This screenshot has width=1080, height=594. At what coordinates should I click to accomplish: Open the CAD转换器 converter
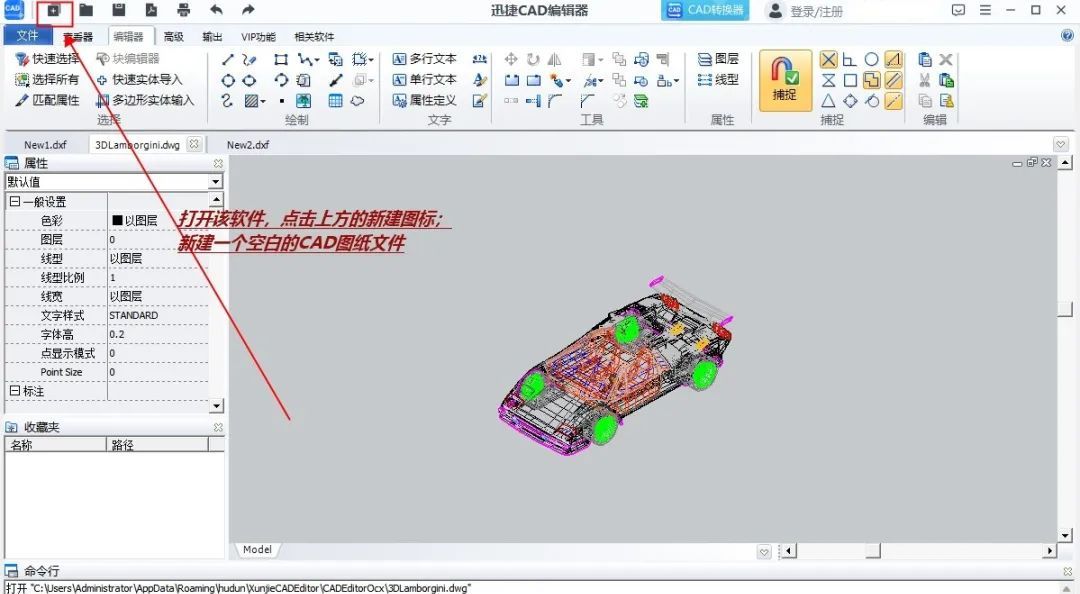click(704, 11)
